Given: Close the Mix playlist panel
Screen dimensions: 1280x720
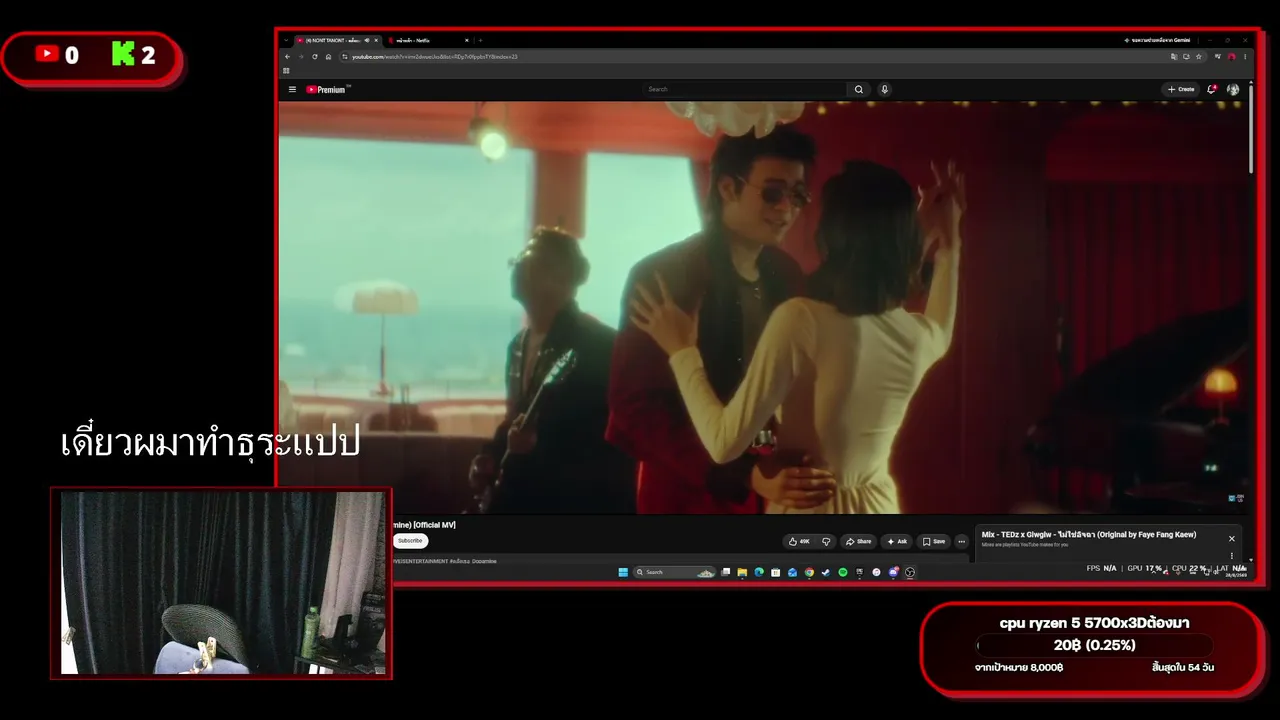Looking at the screenshot, I should tap(1232, 538).
